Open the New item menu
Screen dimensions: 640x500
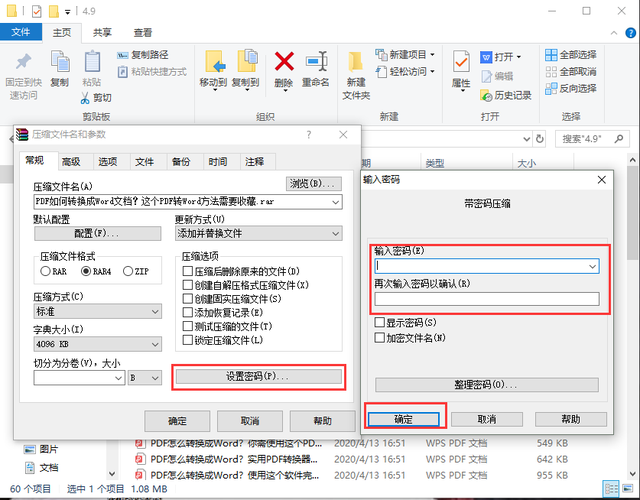point(405,55)
